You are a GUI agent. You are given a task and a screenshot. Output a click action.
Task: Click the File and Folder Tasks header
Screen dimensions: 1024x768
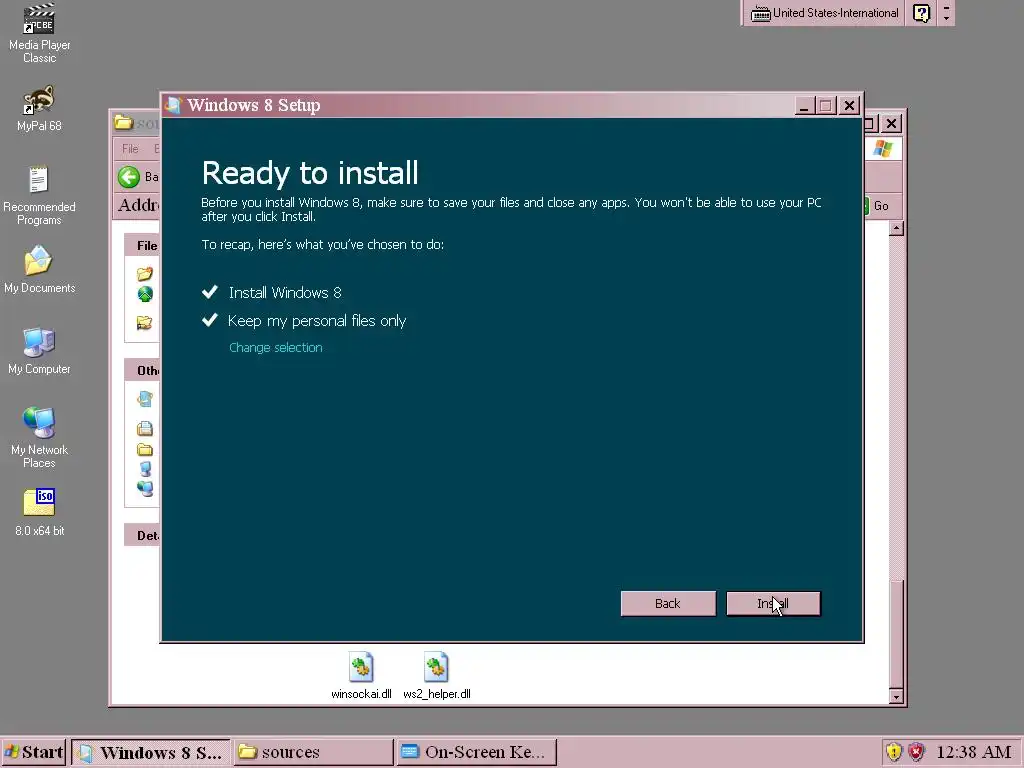click(143, 246)
